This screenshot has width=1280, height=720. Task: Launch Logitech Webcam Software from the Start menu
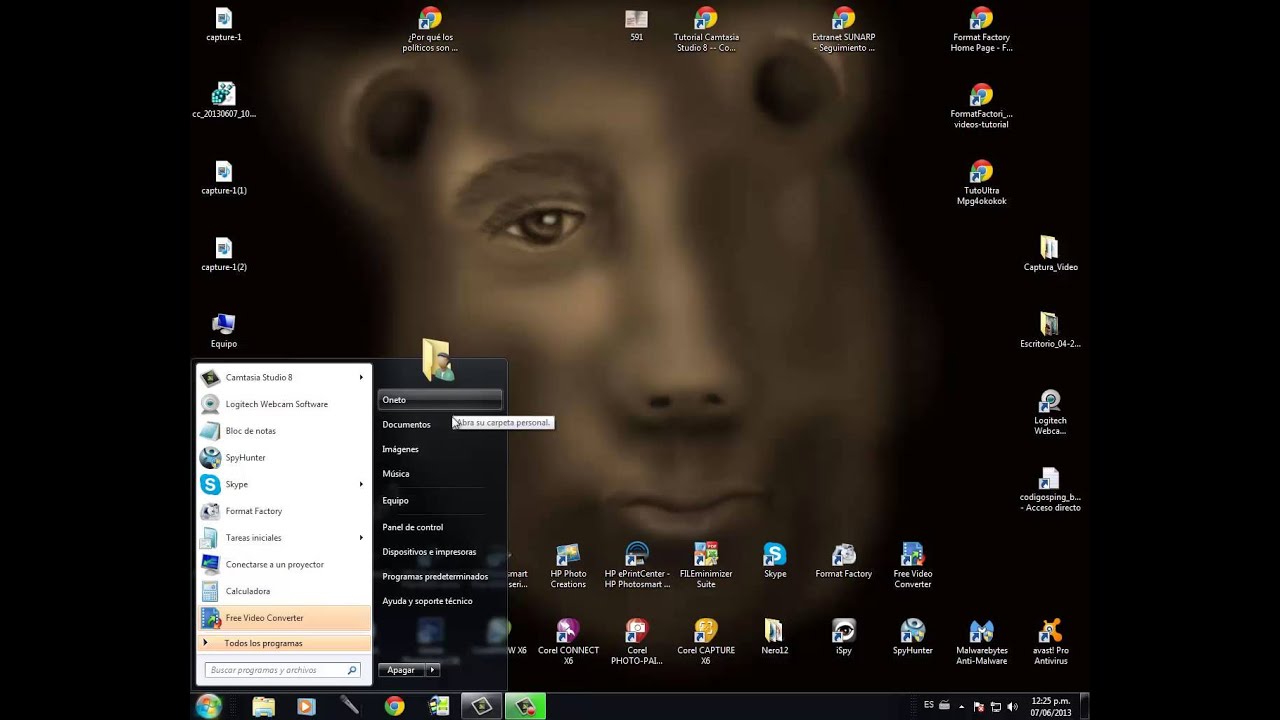point(284,404)
